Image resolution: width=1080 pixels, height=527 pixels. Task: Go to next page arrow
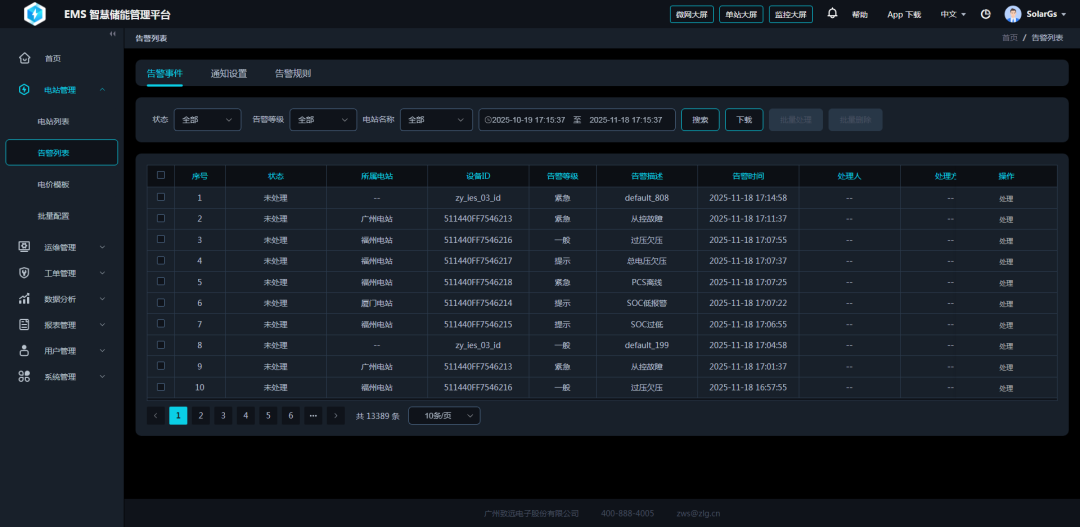(x=336, y=415)
